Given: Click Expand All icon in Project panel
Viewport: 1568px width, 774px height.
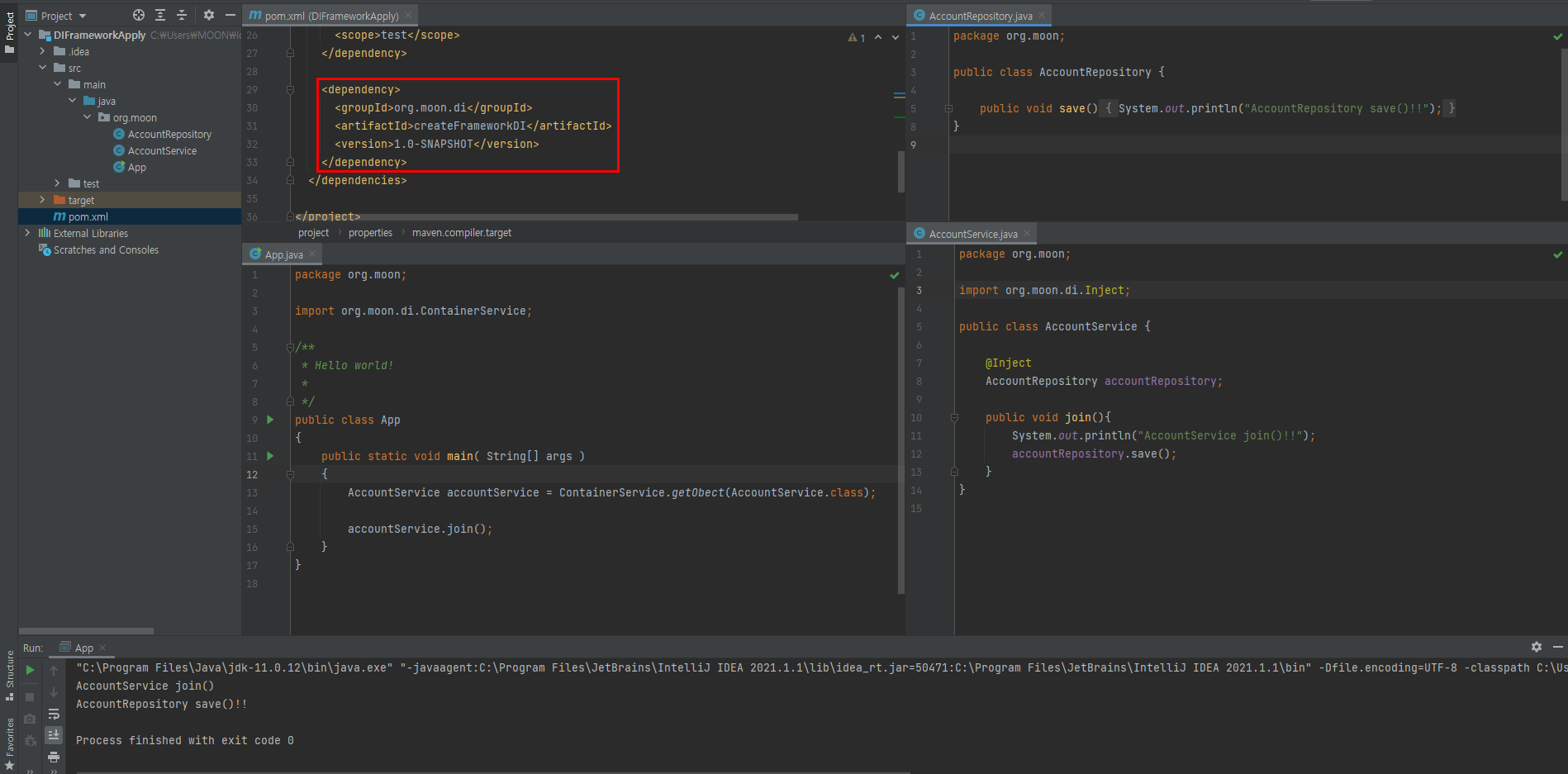Looking at the screenshot, I should pos(160,15).
